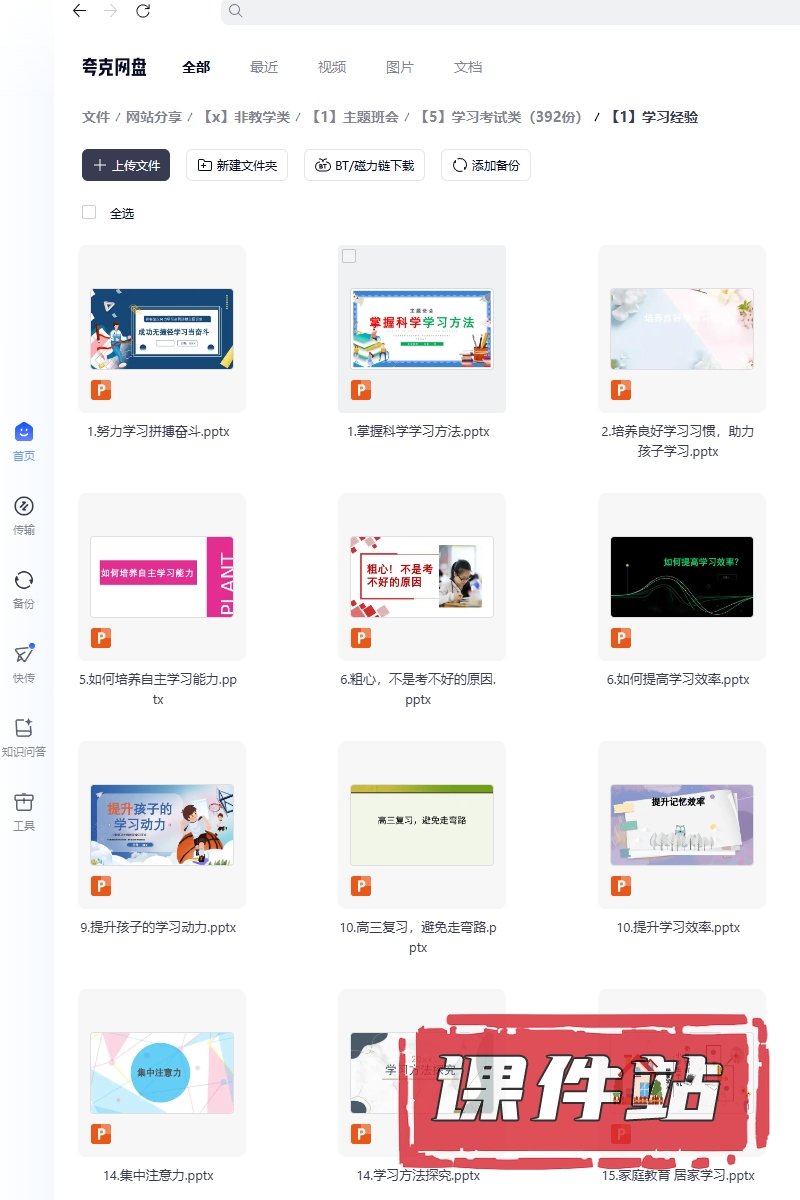Image resolution: width=800 pixels, height=1200 pixels.
Task: Go back with the browser back arrow
Action: click(x=79, y=11)
